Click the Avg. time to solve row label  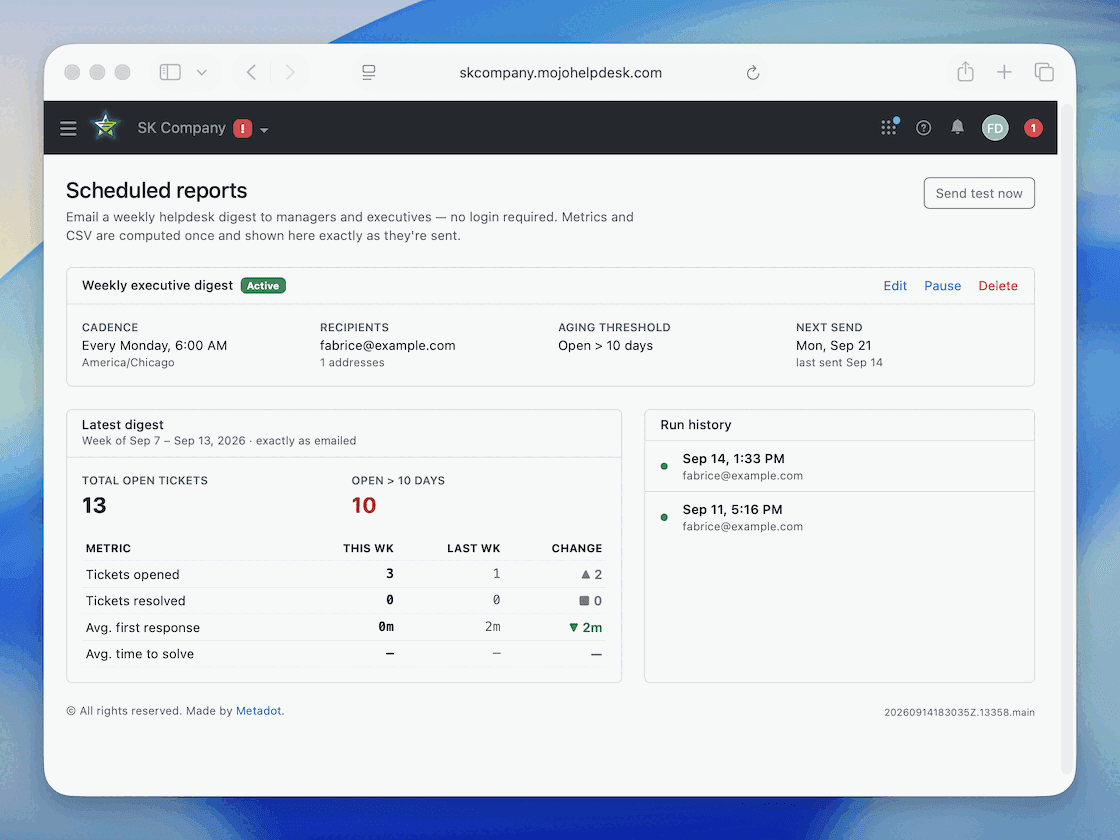click(x=140, y=654)
